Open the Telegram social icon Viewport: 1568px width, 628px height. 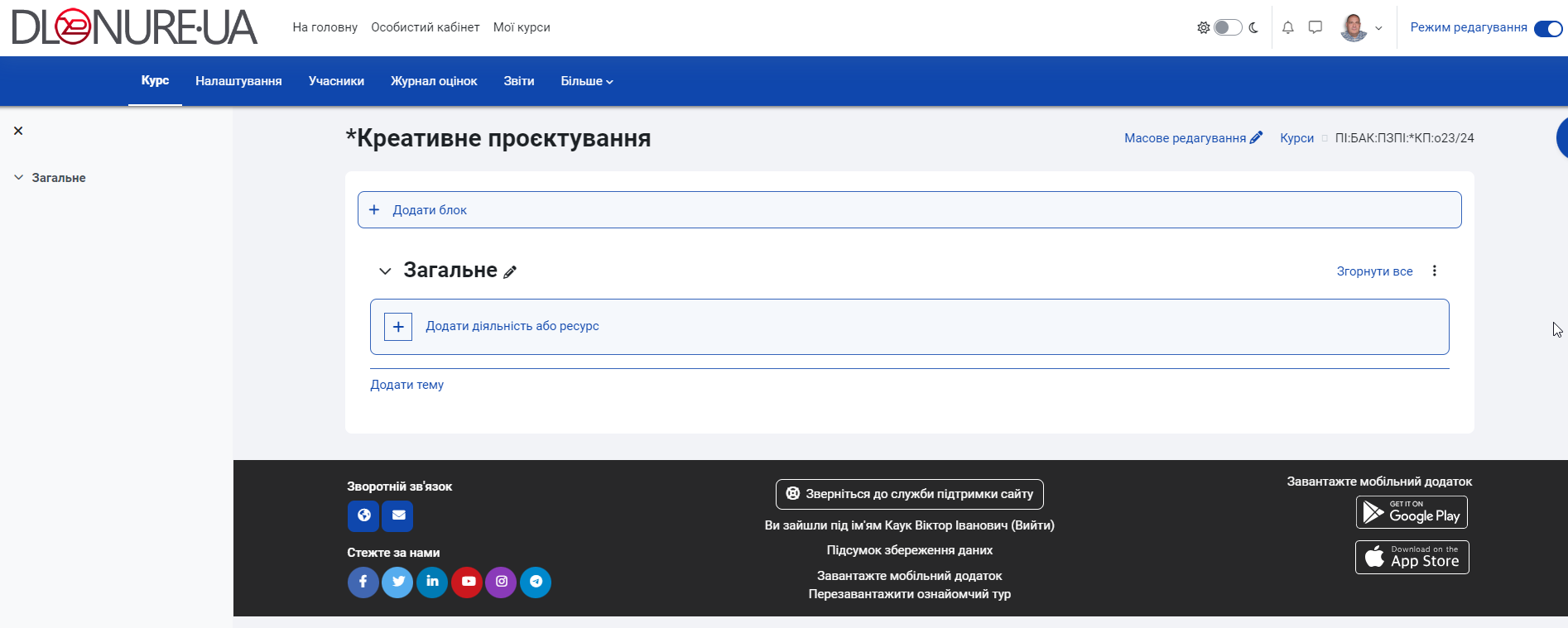536,582
